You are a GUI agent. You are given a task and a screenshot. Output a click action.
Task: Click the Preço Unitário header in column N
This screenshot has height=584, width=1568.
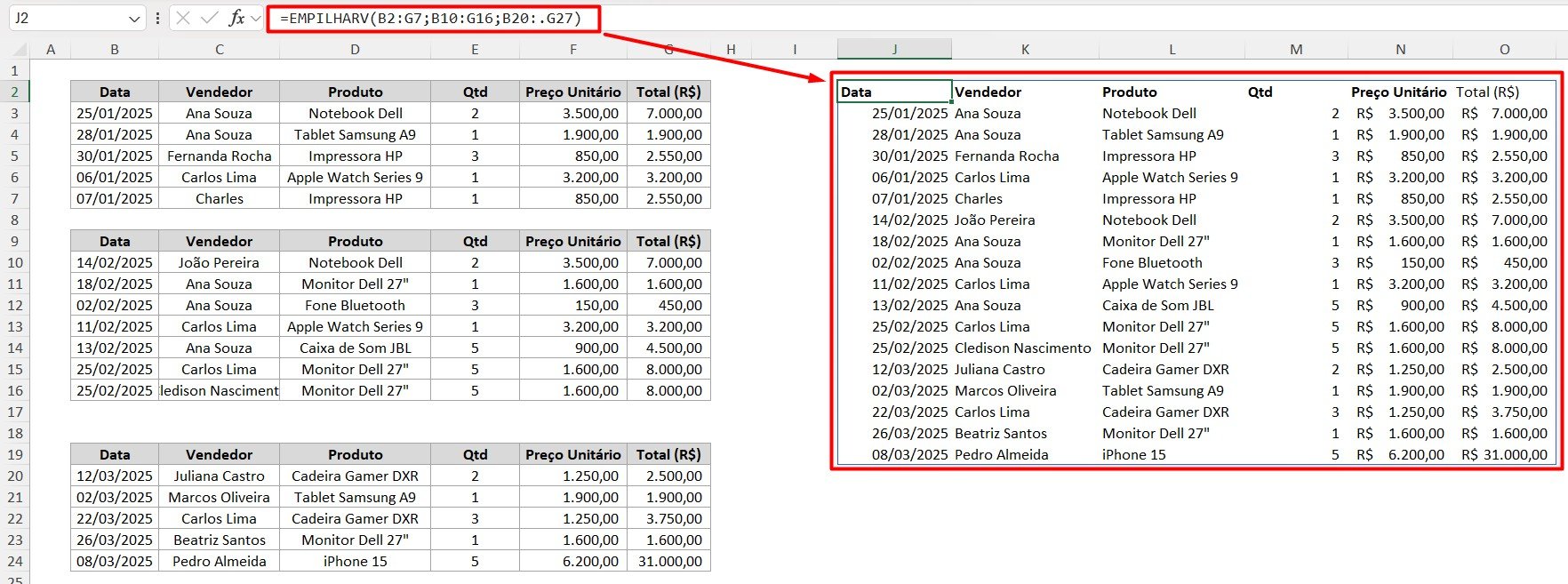[x=1399, y=92]
